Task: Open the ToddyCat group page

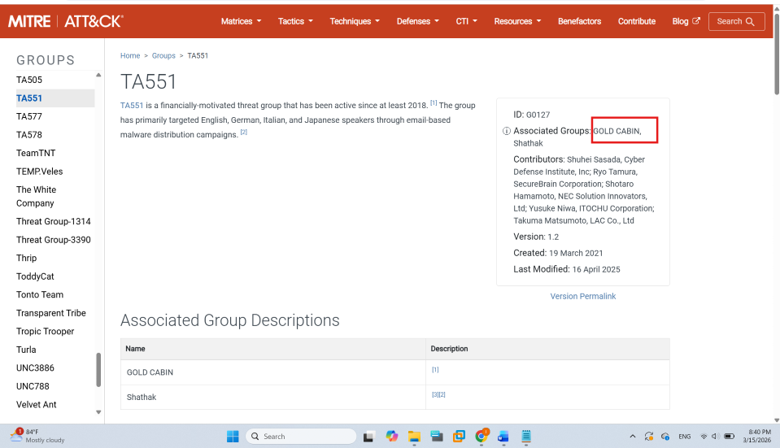Action: click(x=35, y=276)
